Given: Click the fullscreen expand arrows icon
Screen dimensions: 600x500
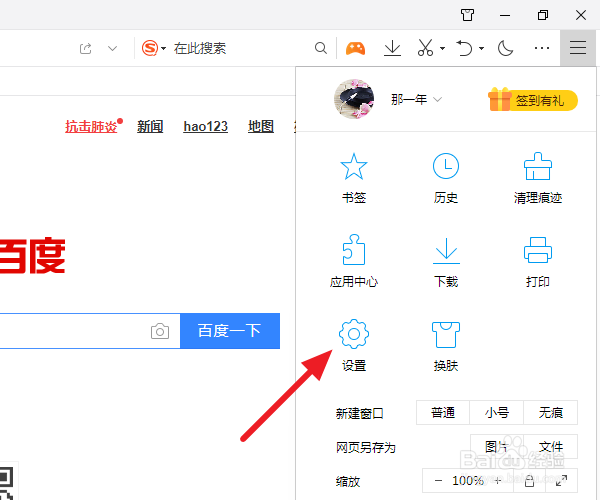Looking at the screenshot, I should pos(561,480).
